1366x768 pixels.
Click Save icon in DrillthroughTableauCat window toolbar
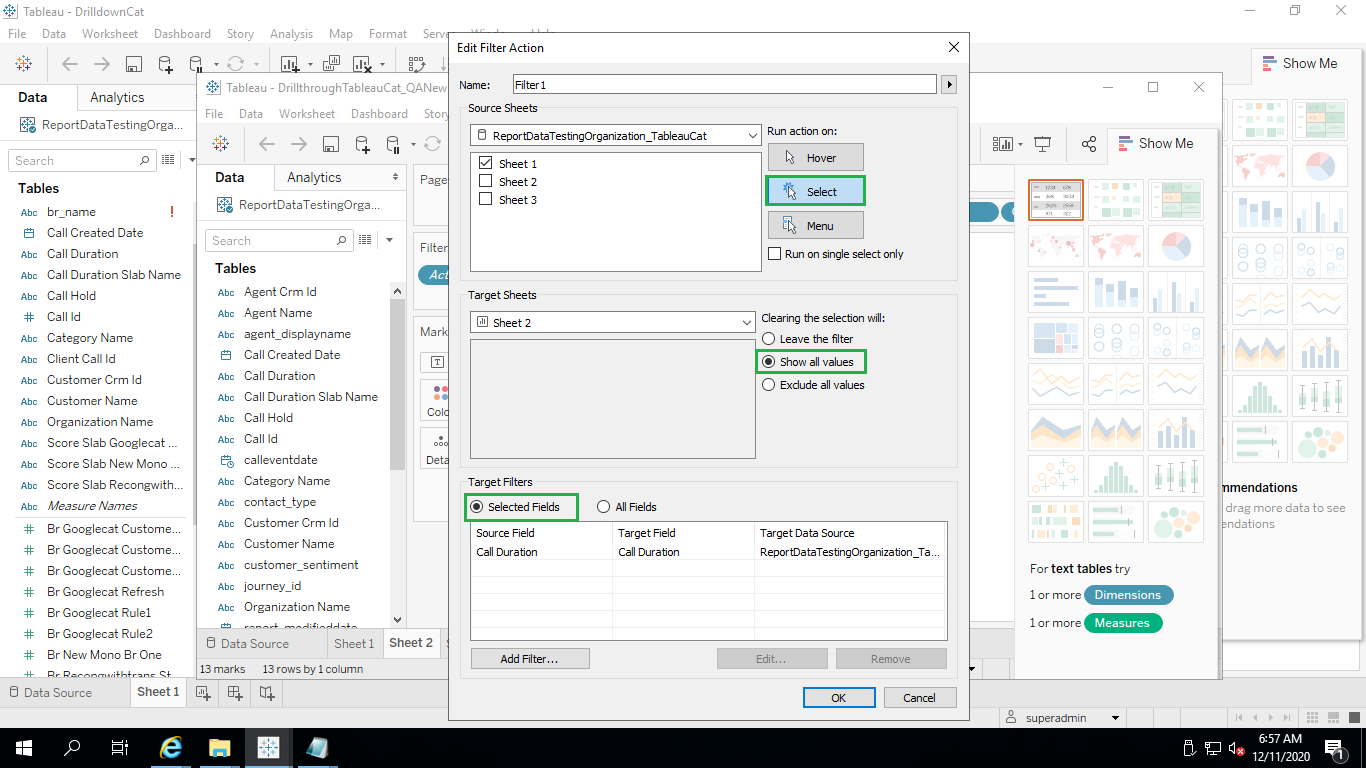click(331, 144)
